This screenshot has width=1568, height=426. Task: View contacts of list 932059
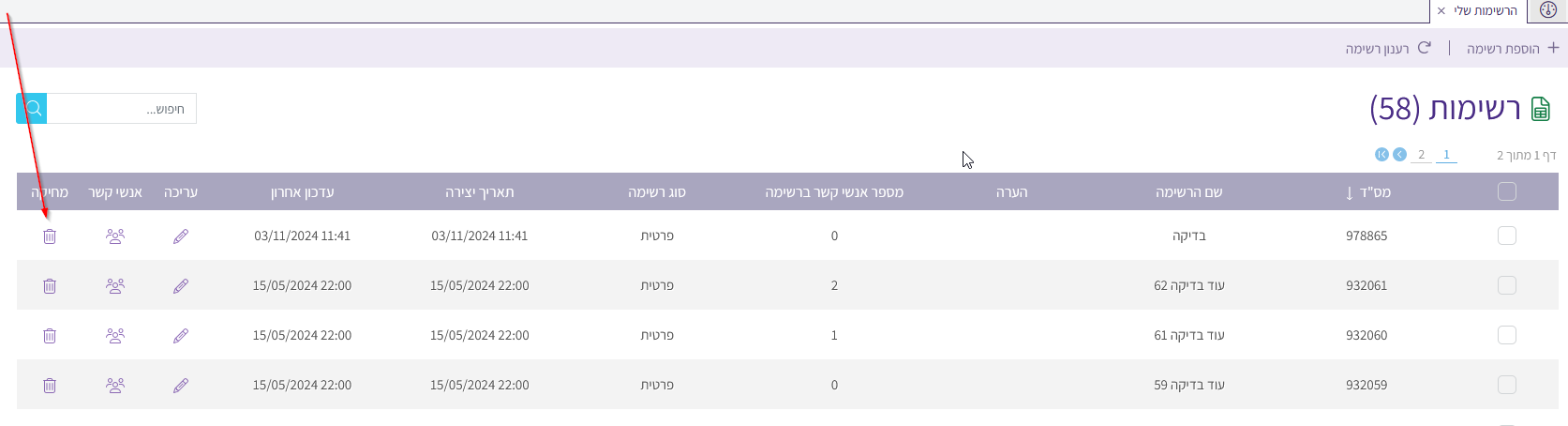point(115,386)
